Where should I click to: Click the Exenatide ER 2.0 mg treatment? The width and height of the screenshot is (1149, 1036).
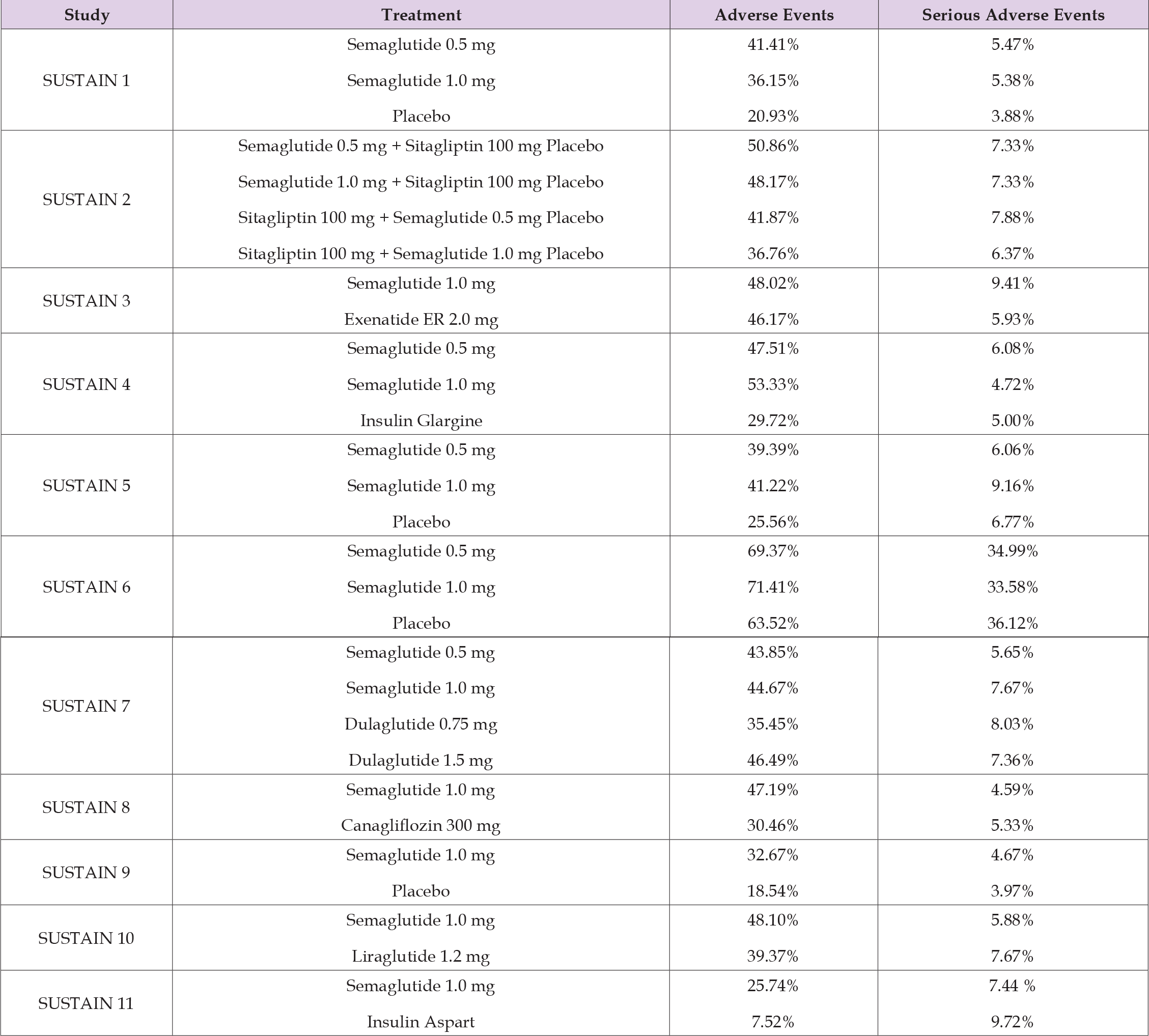pos(421,319)
